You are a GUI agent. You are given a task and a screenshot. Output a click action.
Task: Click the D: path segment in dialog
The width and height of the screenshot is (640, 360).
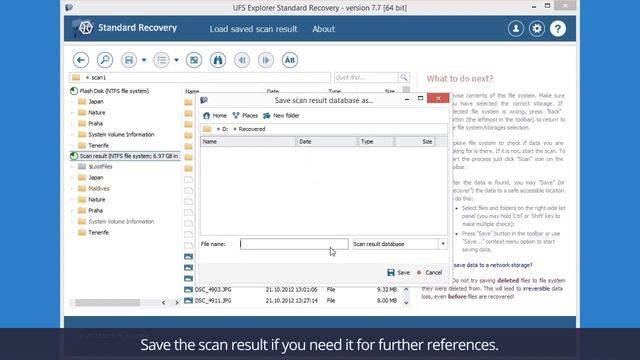pos(225,129)
